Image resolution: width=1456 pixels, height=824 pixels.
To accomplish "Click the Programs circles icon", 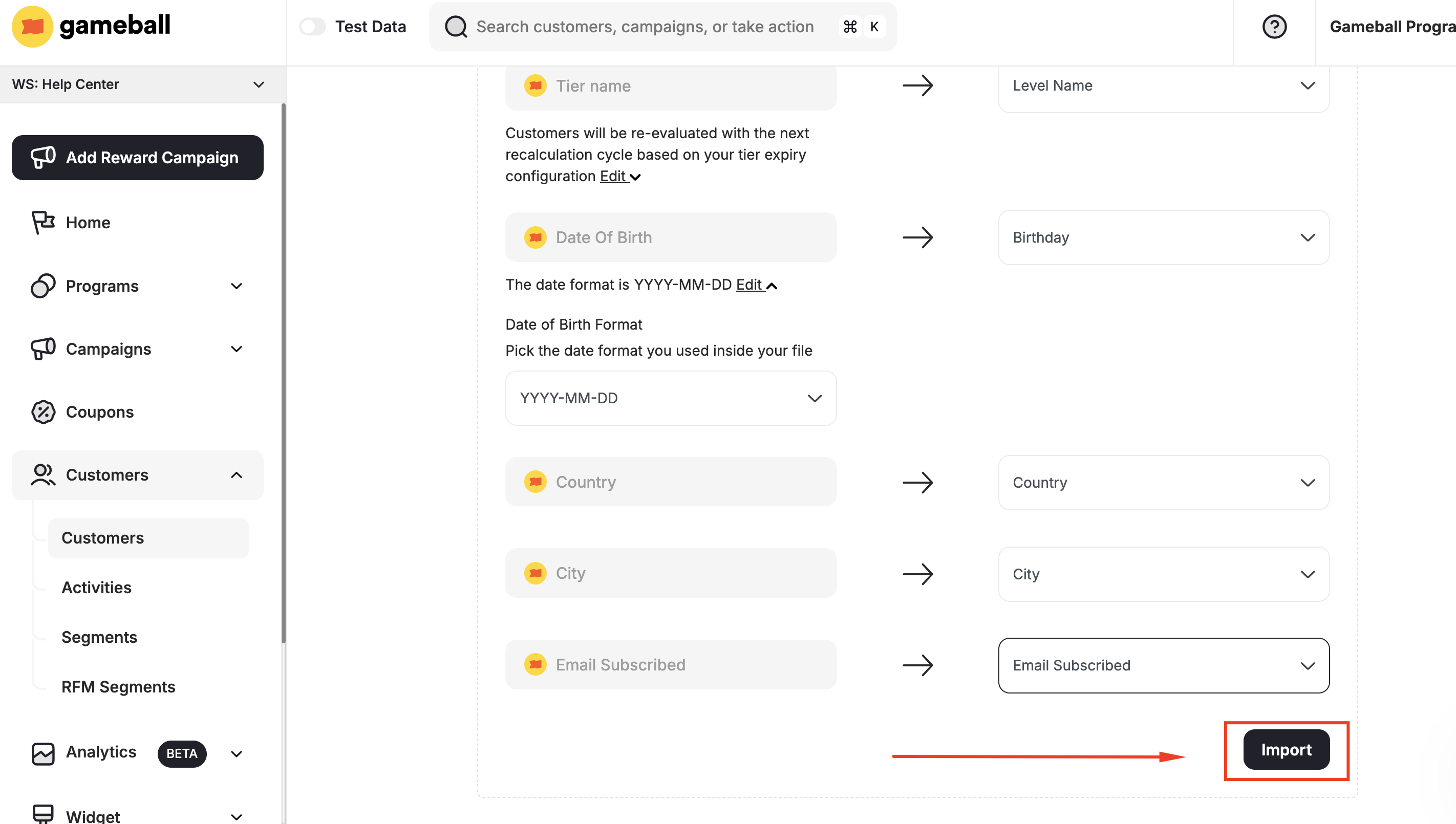I will [x=42, y=286].
